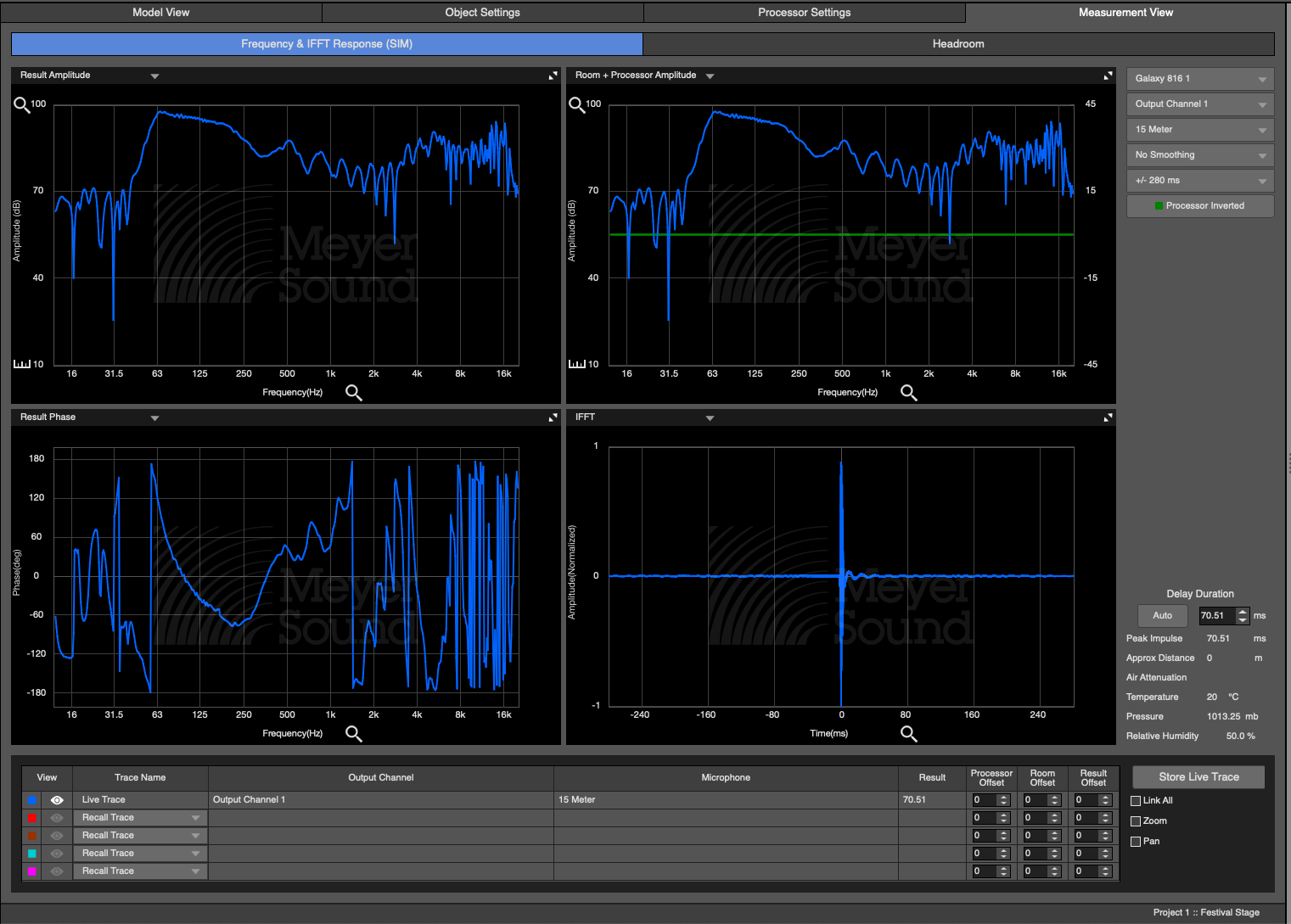1291x924 pixels.
Task: Open the IFFT view dropdown
Action: click(710, 418)
